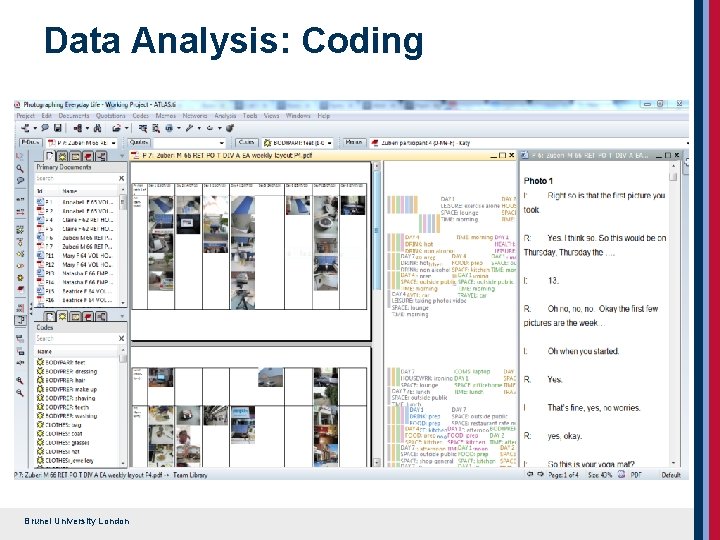
Task: Select code BODYPREP: dressing
Action: (x=67, y=371)
